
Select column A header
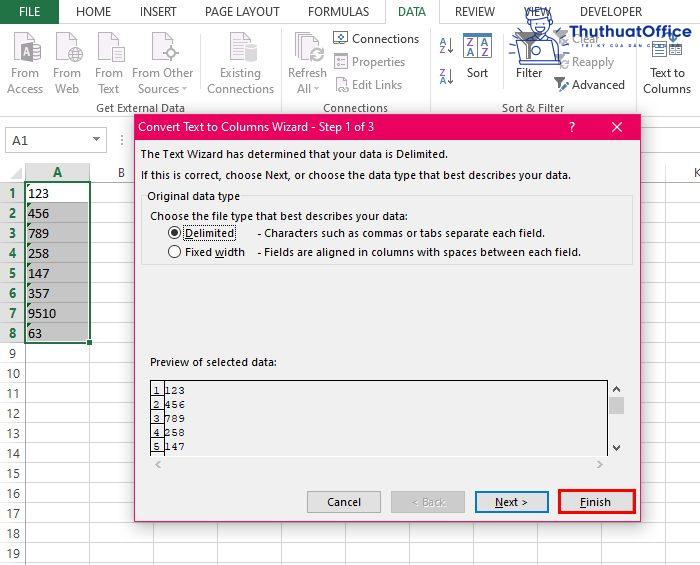coord(58,172)
